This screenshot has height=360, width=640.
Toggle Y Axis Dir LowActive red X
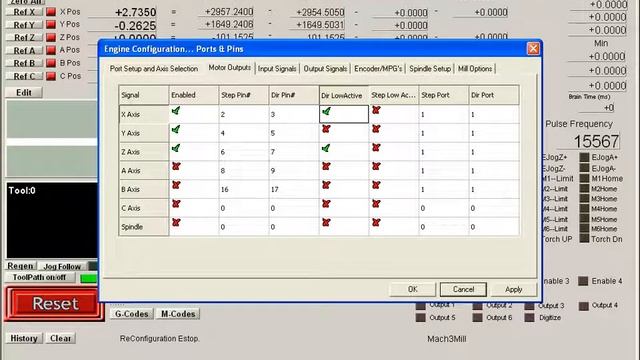pos(326,129)
